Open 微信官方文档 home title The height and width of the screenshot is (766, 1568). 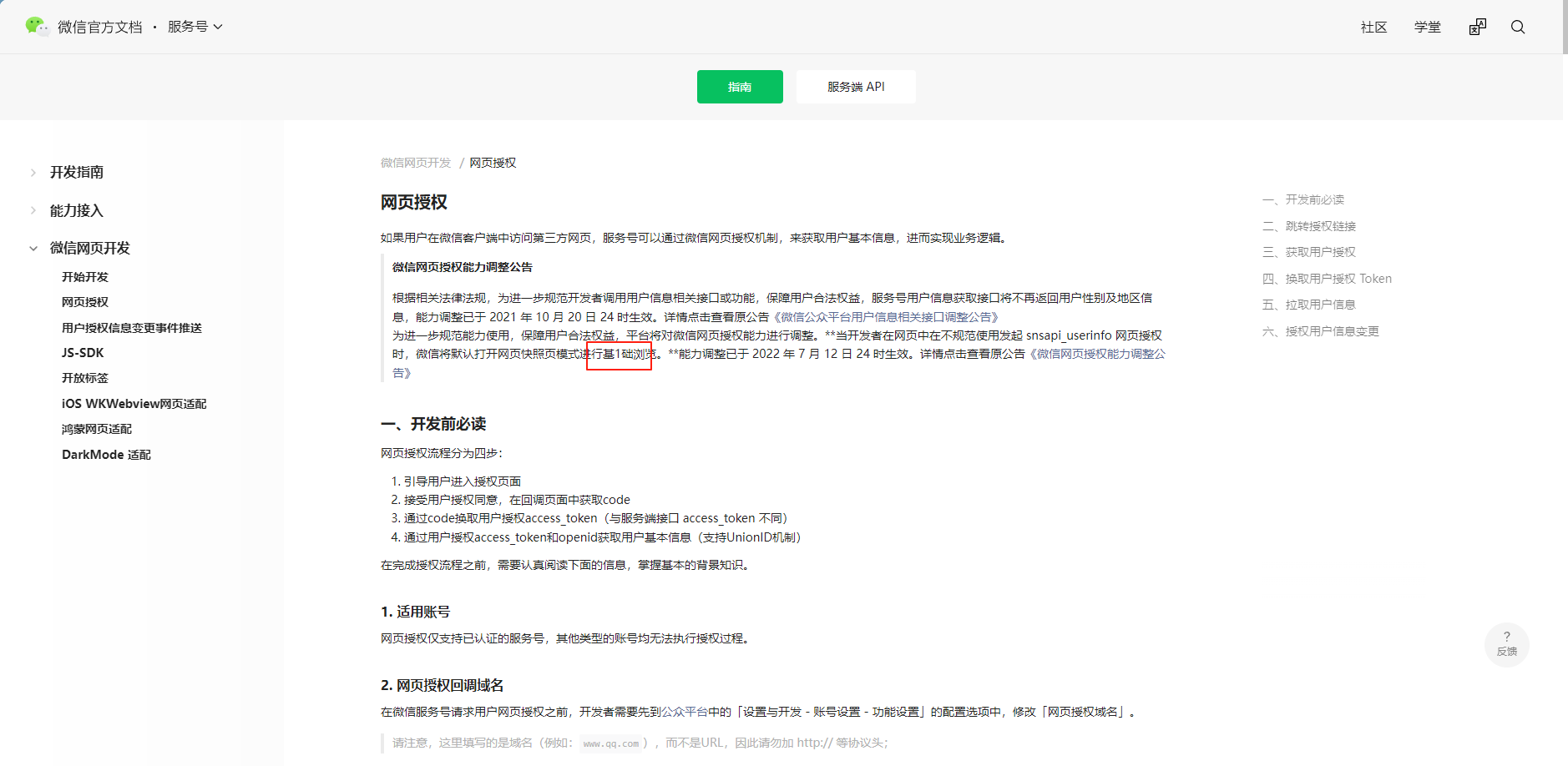click(100, 27)
